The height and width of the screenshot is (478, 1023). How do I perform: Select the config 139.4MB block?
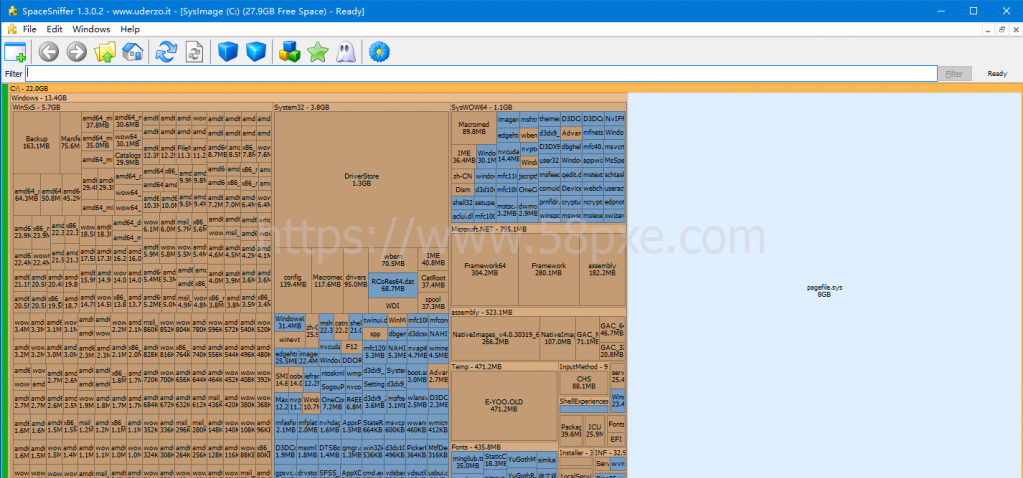point(293,280)
